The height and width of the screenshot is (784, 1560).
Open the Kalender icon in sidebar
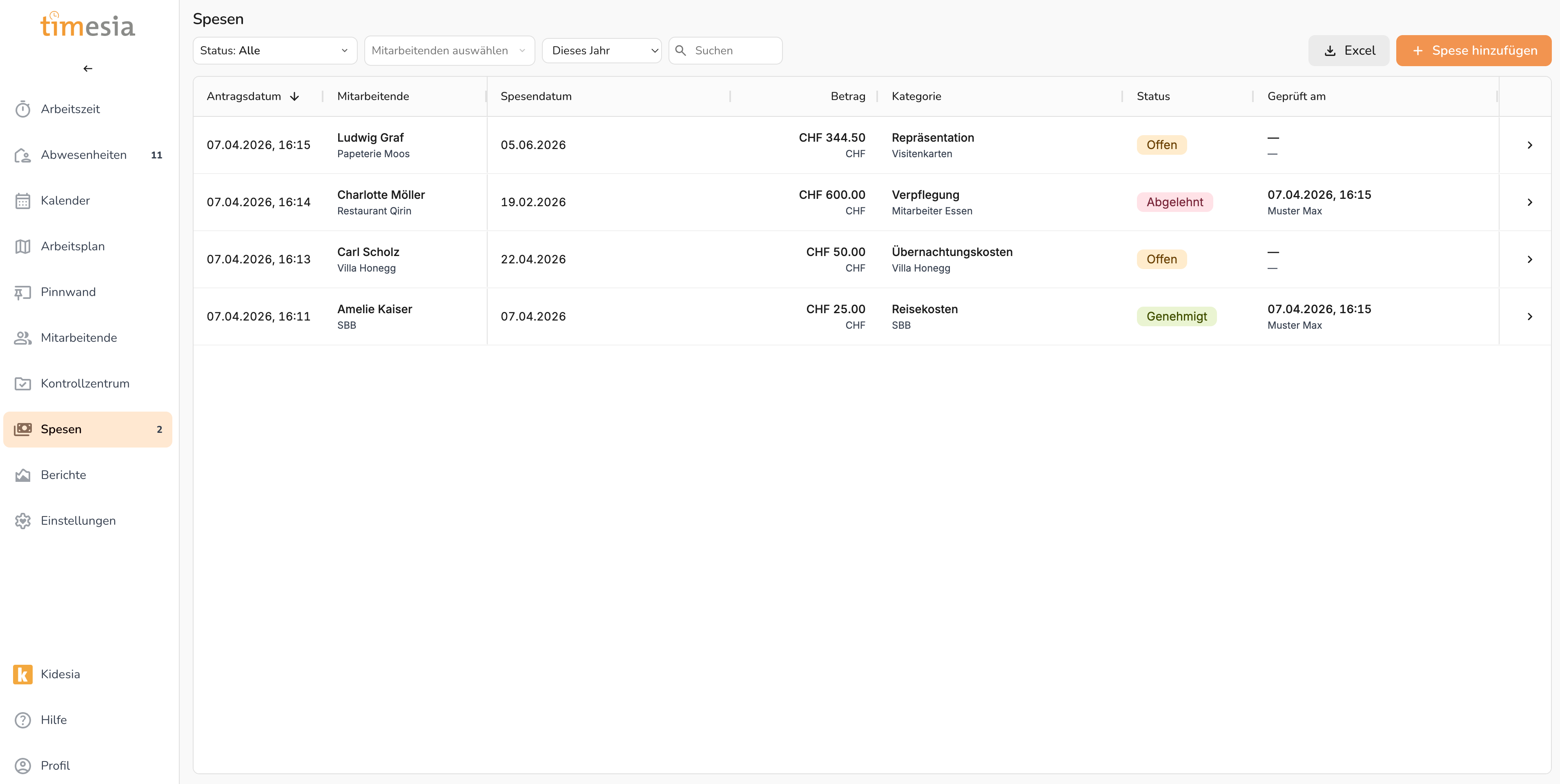coord(22,200)
